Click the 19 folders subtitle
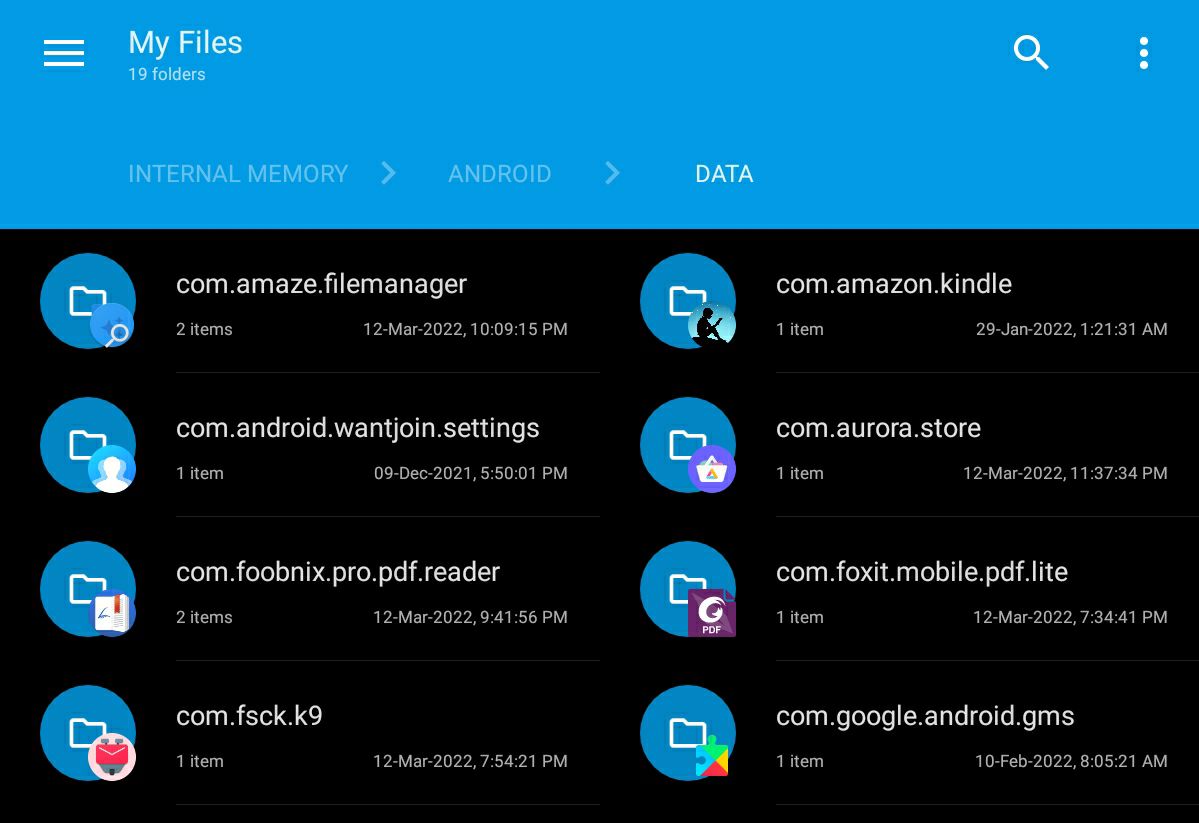 point(167,74)
